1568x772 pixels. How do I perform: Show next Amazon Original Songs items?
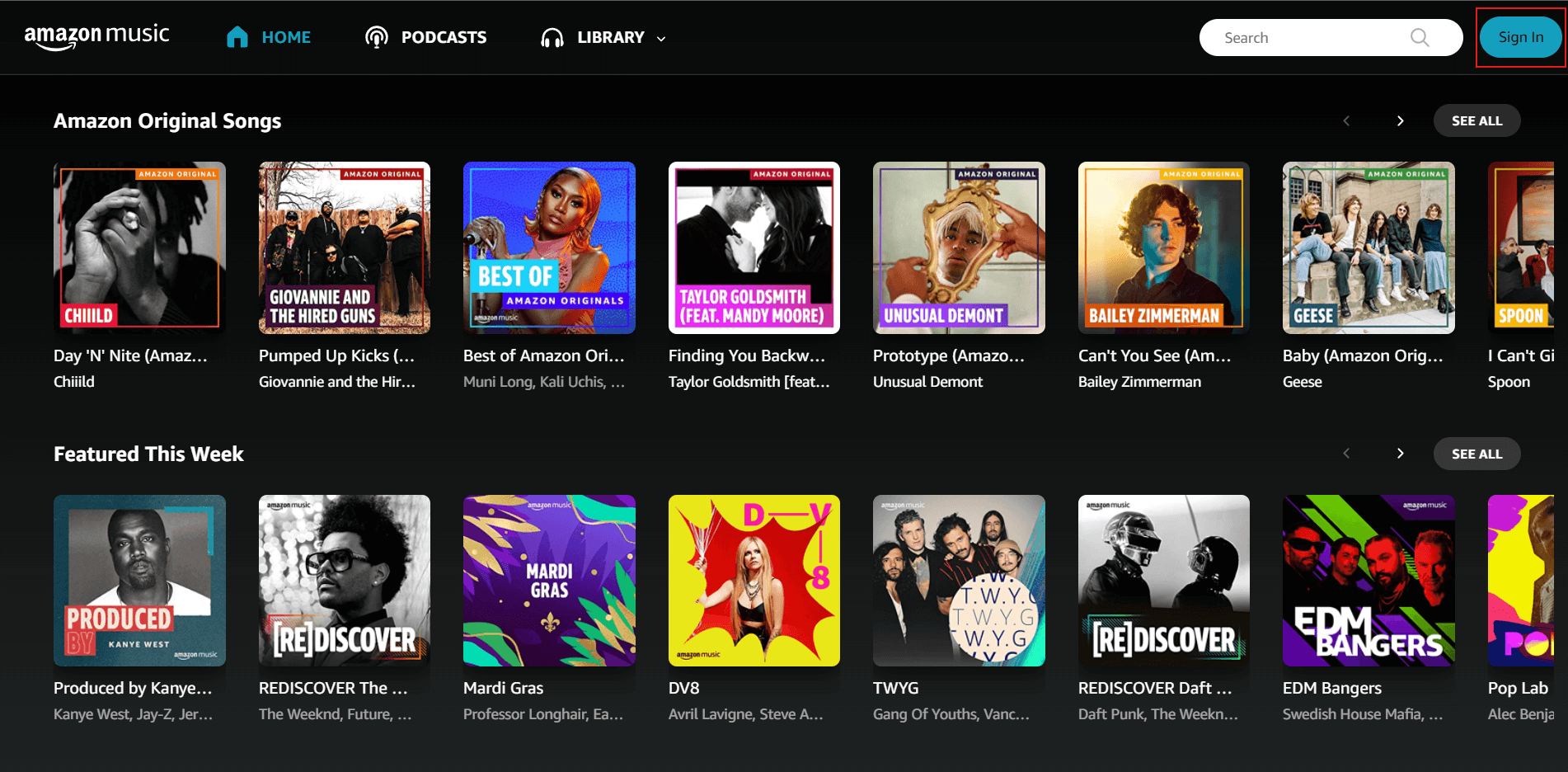pos(1400,120)
